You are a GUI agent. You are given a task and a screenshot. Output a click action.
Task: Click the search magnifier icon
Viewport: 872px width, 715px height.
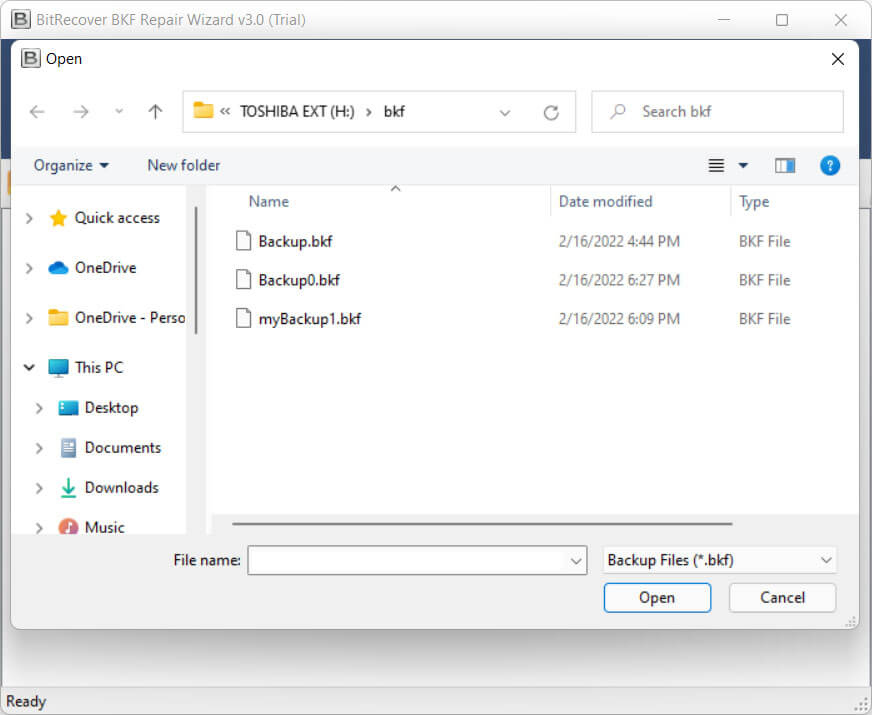click(x=618, y=112)
